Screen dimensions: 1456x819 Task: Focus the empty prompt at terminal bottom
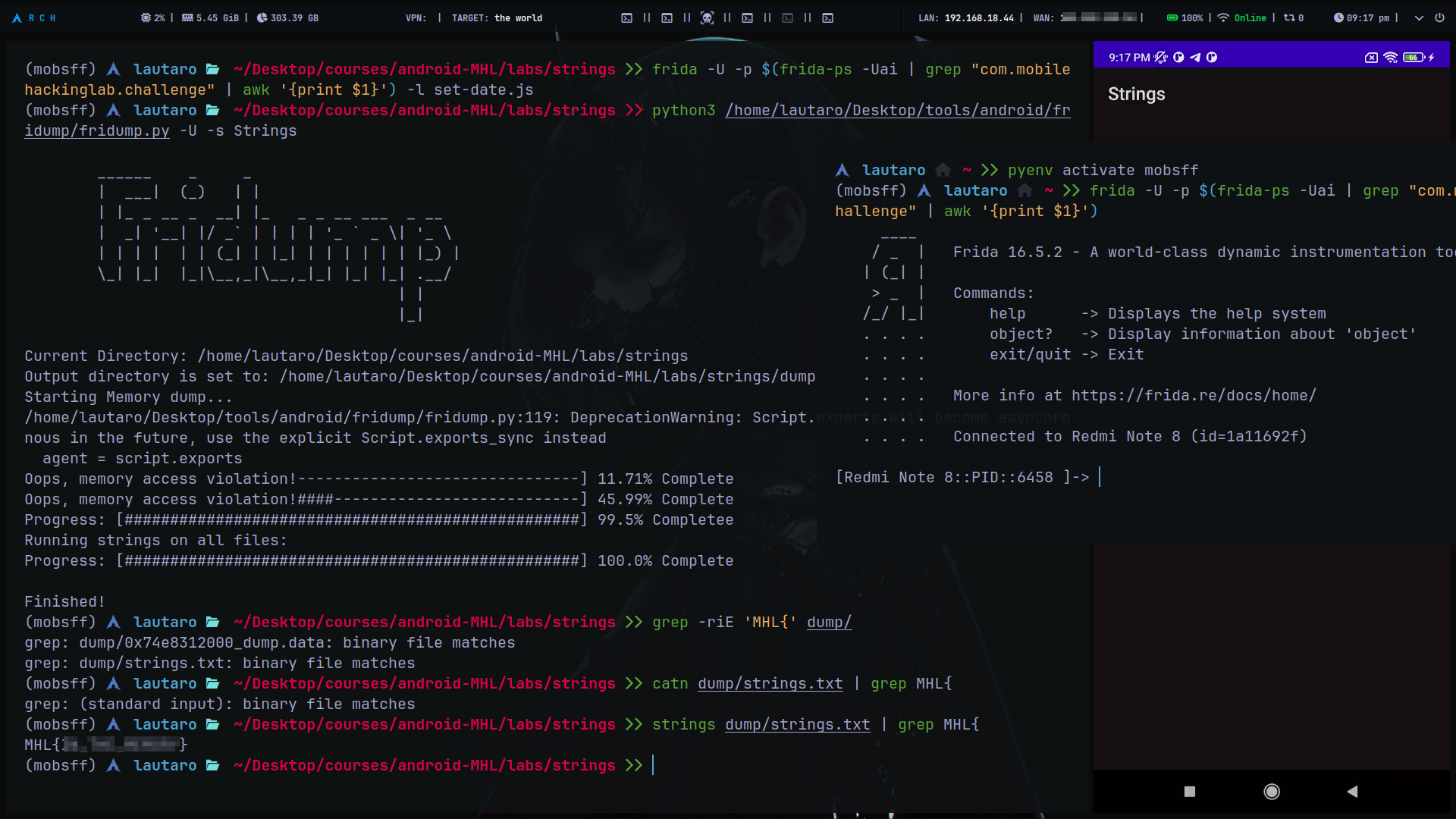[x=653, y=765]
